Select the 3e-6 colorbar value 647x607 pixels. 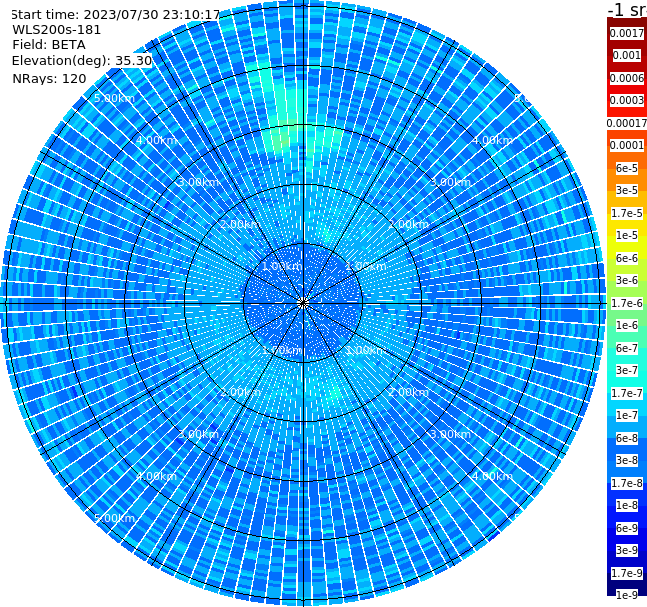pos(627,280)
